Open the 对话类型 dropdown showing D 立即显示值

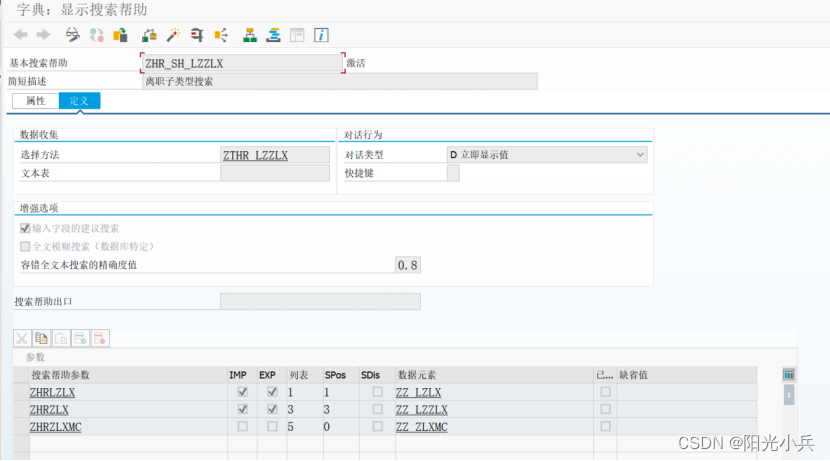547,155
